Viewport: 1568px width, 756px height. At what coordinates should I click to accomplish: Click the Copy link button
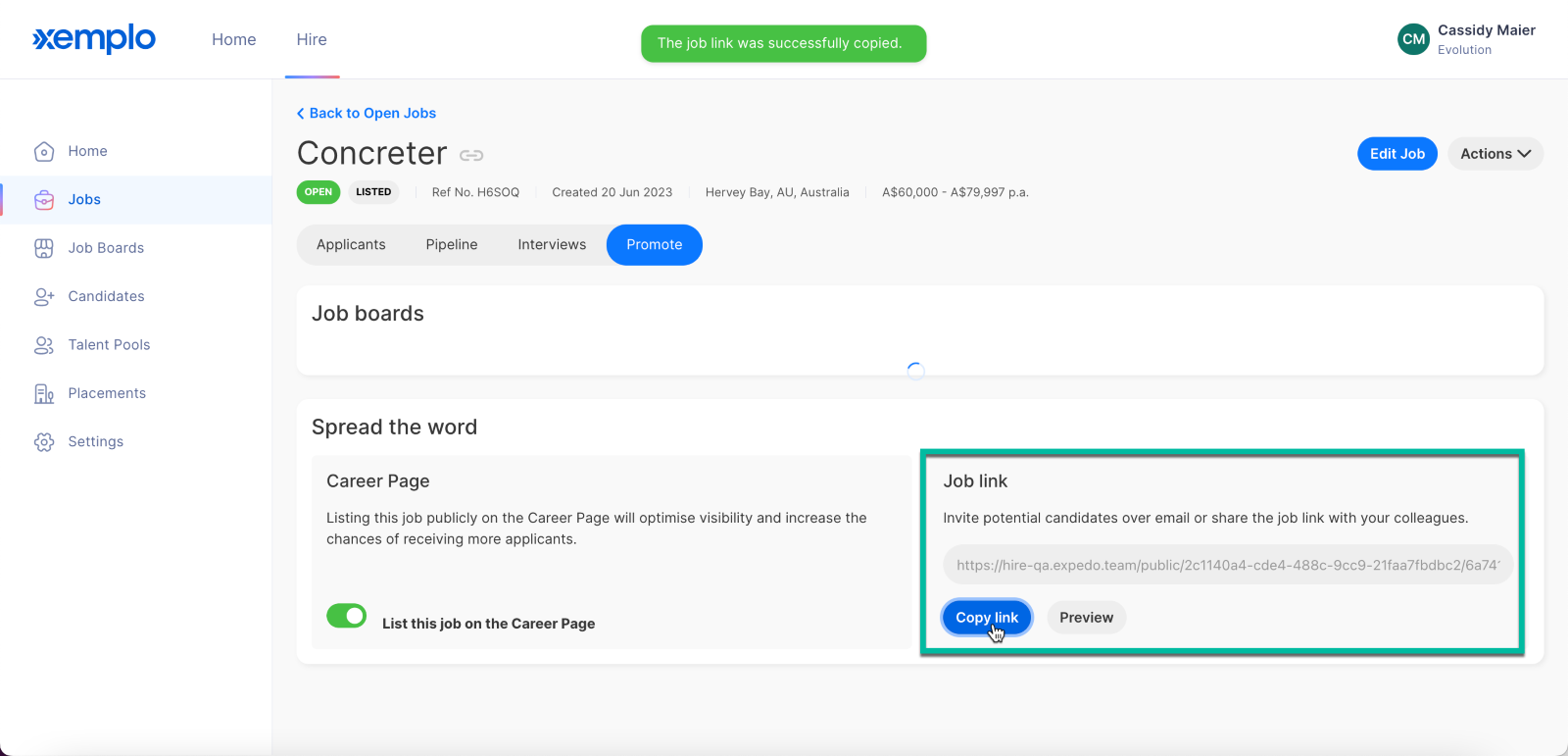pyautogui.click(x=987, y=618)
